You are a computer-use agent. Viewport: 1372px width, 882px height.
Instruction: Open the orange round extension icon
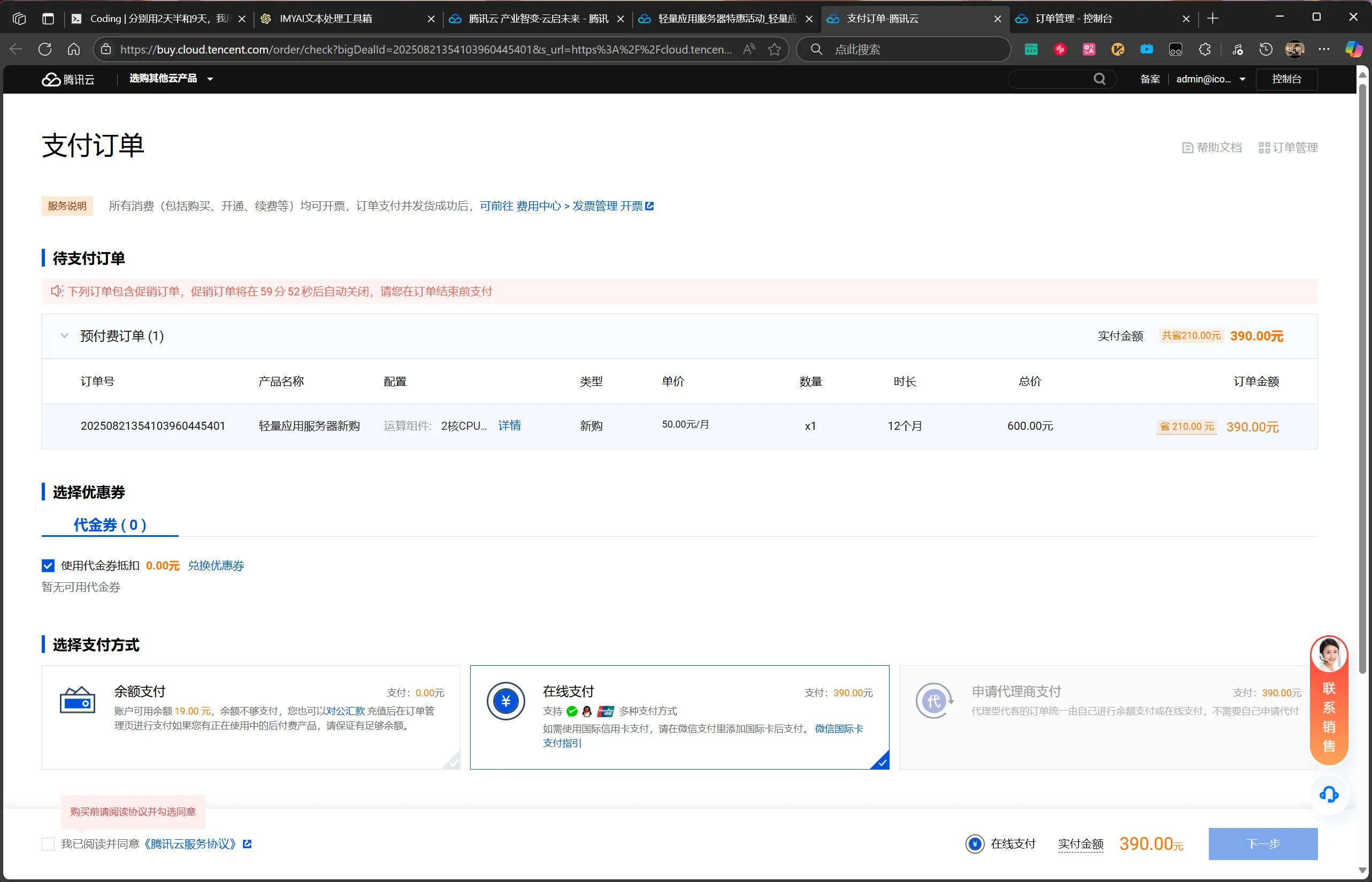click(1117, 49)
